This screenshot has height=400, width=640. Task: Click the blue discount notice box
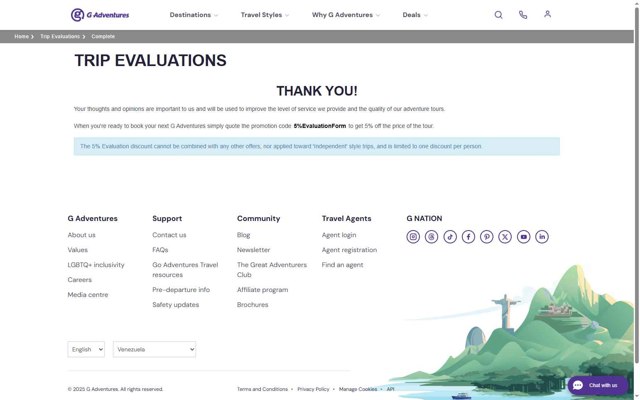pos(317,146)
